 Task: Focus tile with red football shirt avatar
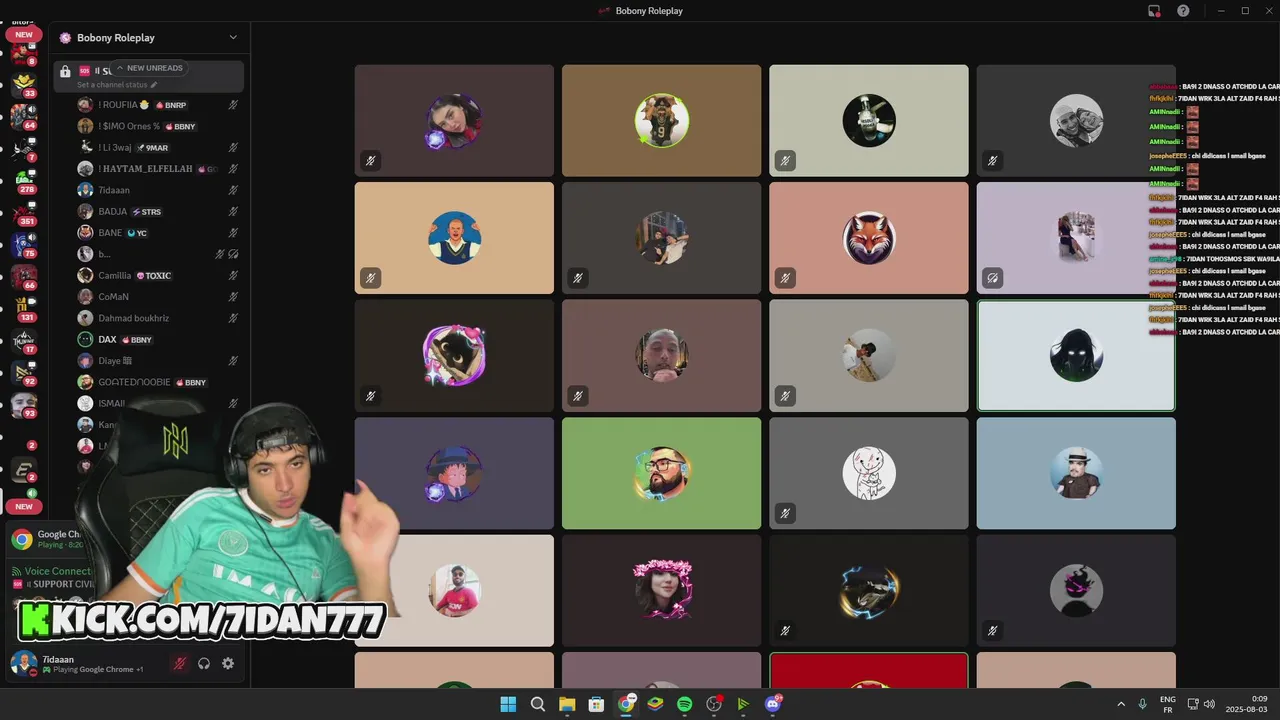pos(454,590)
